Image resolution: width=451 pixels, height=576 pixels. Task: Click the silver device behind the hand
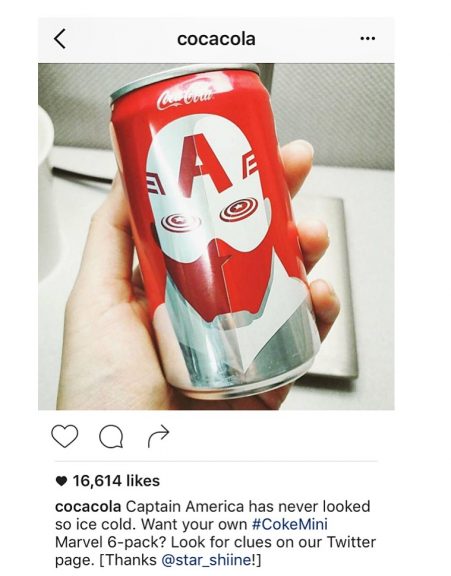pos(332,287)
